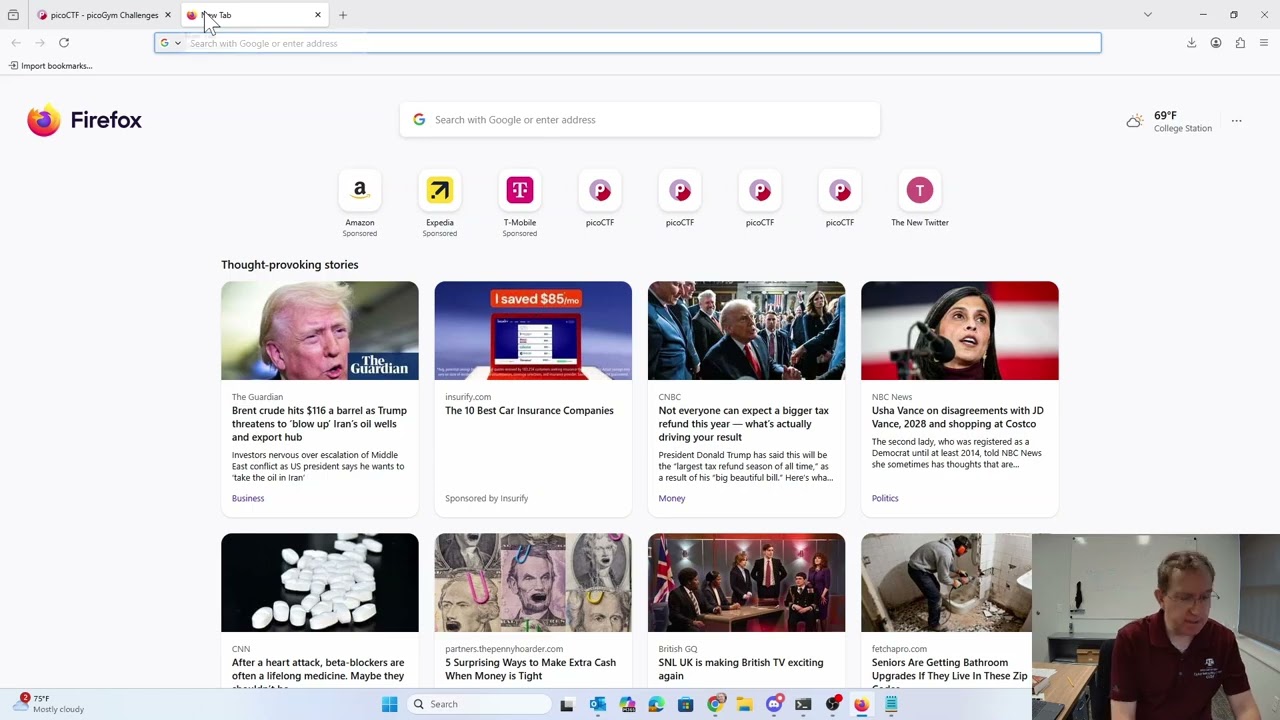The image size is (1280, 720).
Task: Open the Guardian Trump story thumbnail
Action: tap(320, 331)
